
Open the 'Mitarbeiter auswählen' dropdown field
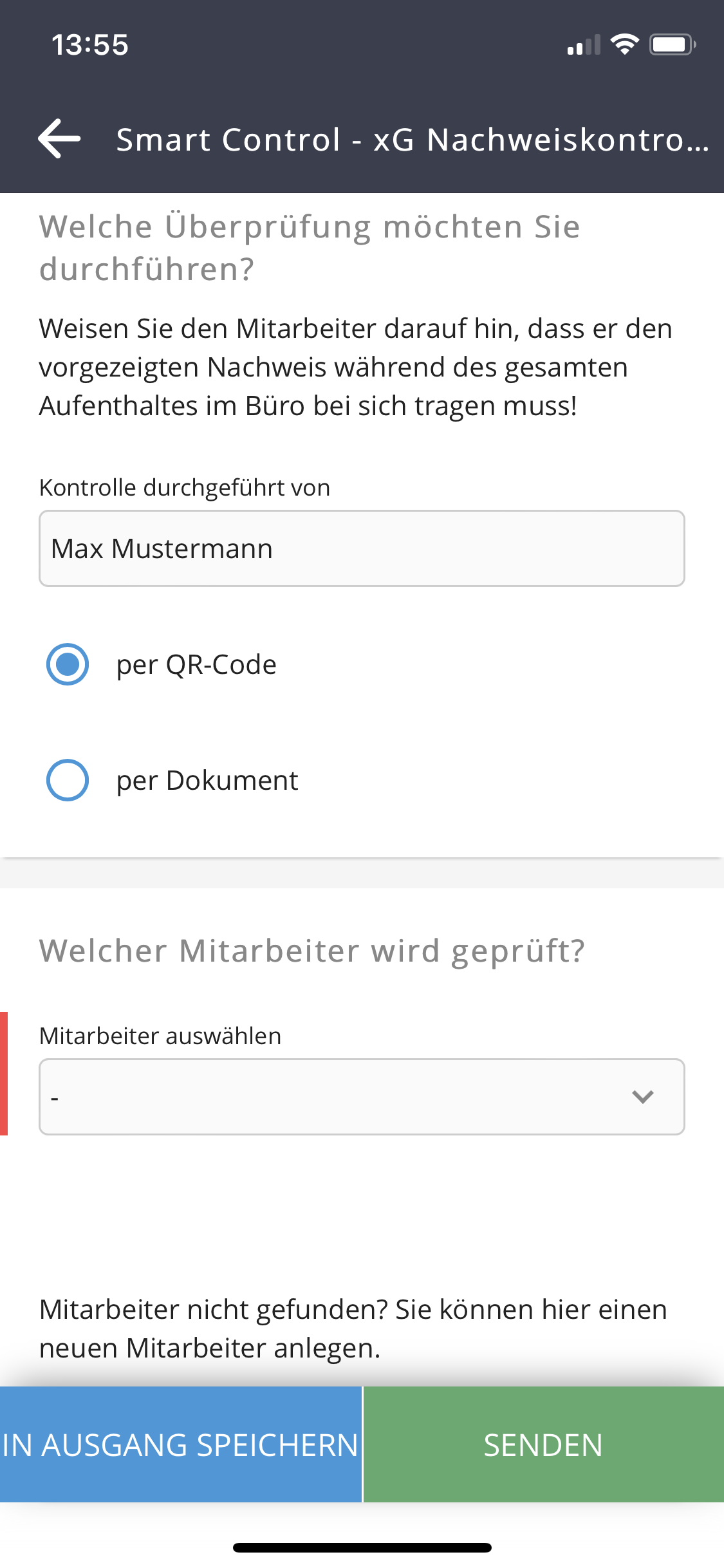point(335,1097)
